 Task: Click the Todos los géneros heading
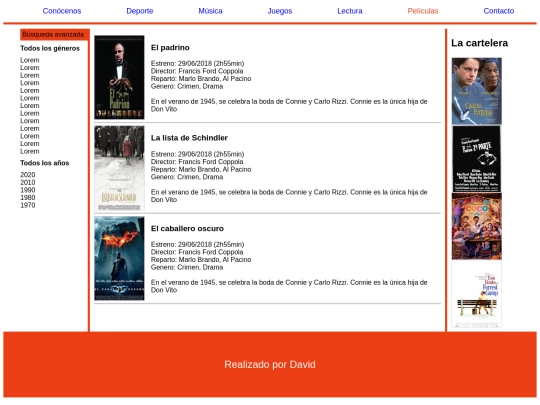(x=50, y=48)
